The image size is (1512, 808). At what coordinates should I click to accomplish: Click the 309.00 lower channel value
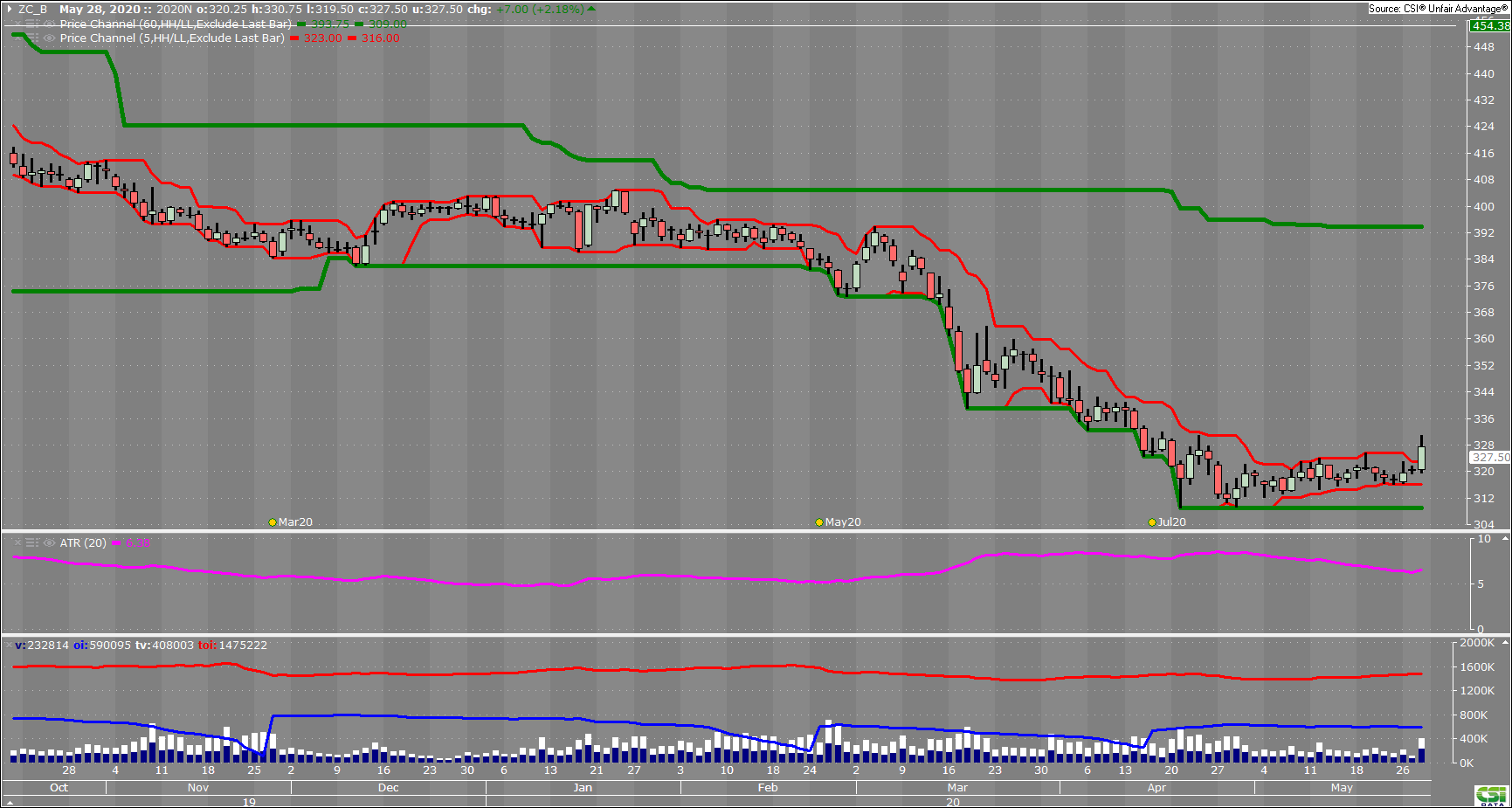[388, 24]
